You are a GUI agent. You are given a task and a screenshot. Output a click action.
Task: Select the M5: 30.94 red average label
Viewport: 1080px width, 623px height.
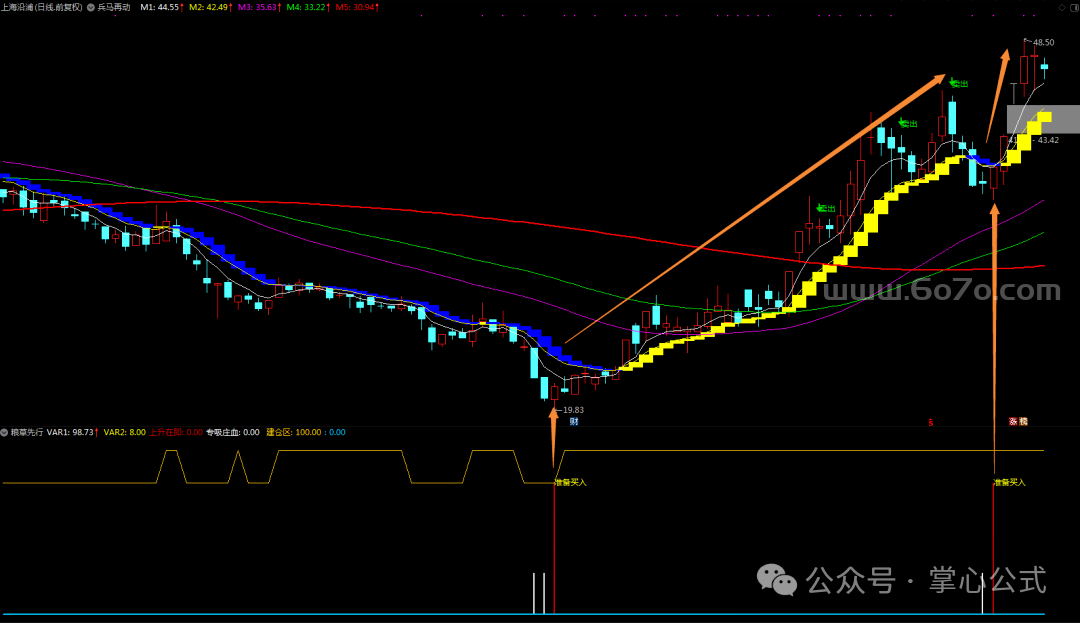pyautogui.click(x=358, y=7)
